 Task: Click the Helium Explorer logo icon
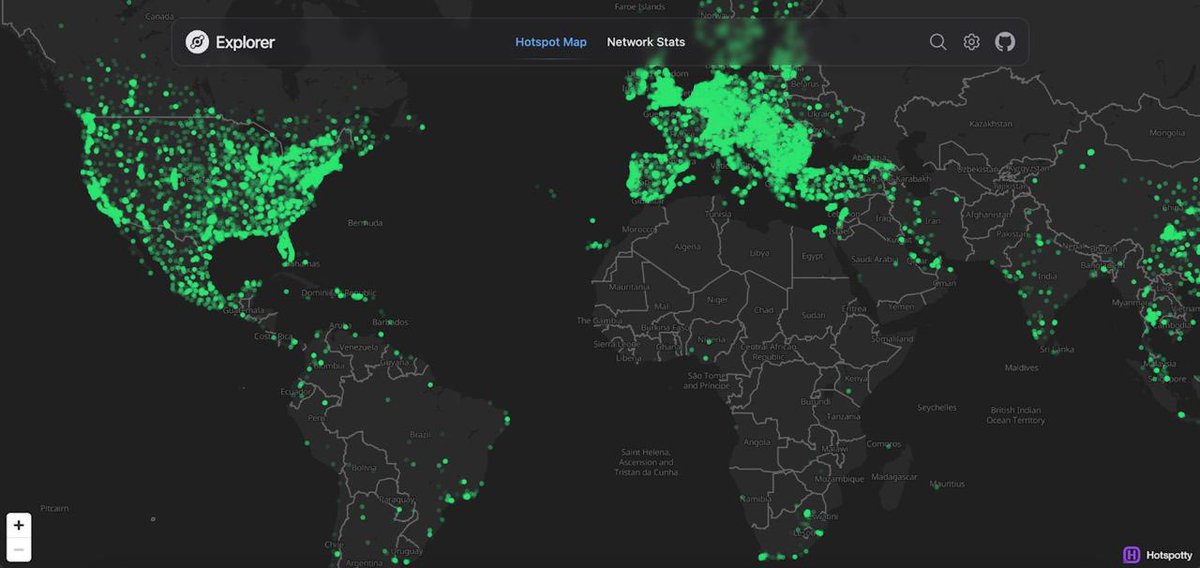pos(197,42)
